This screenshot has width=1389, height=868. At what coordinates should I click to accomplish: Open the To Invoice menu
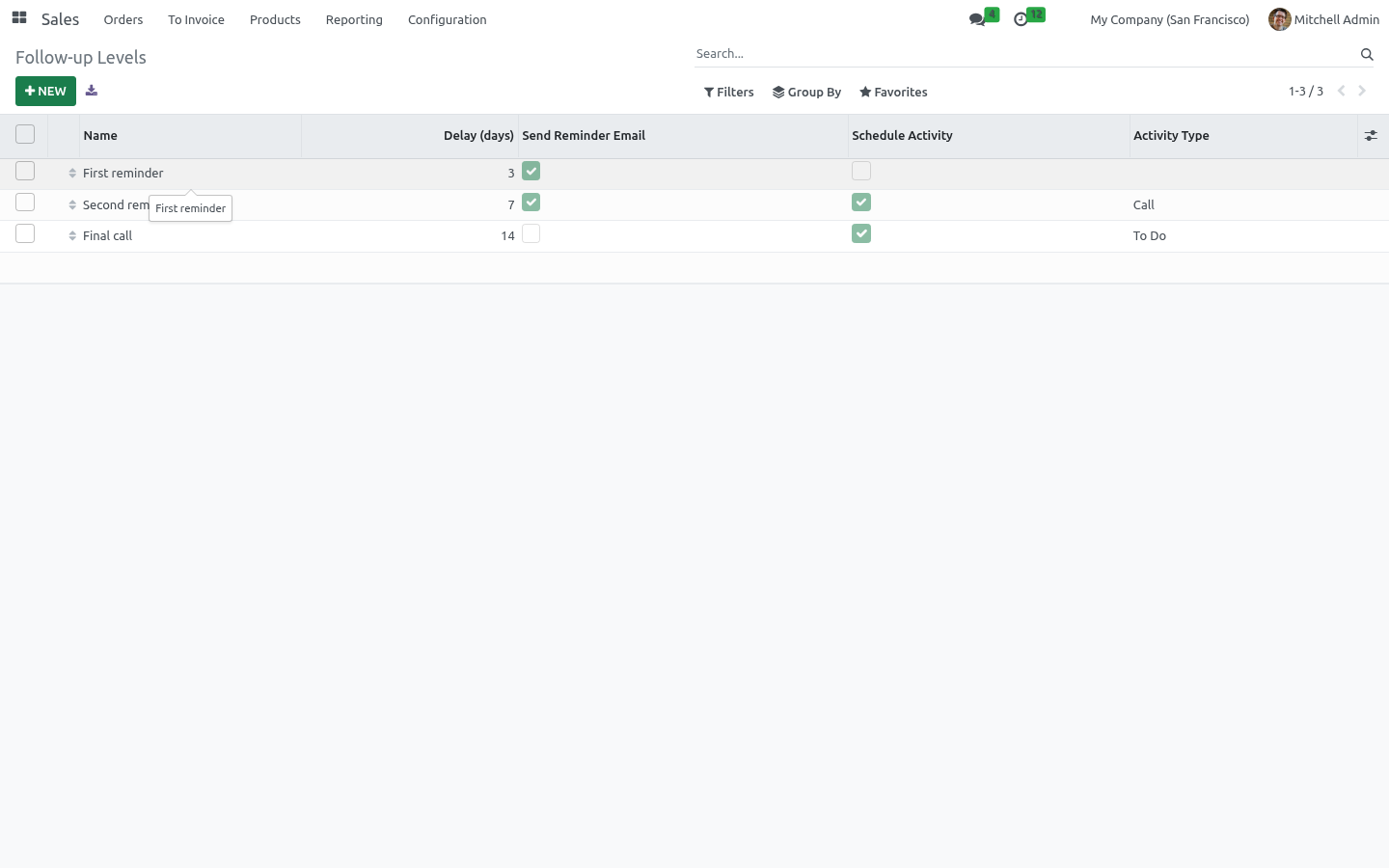point(196,19)
